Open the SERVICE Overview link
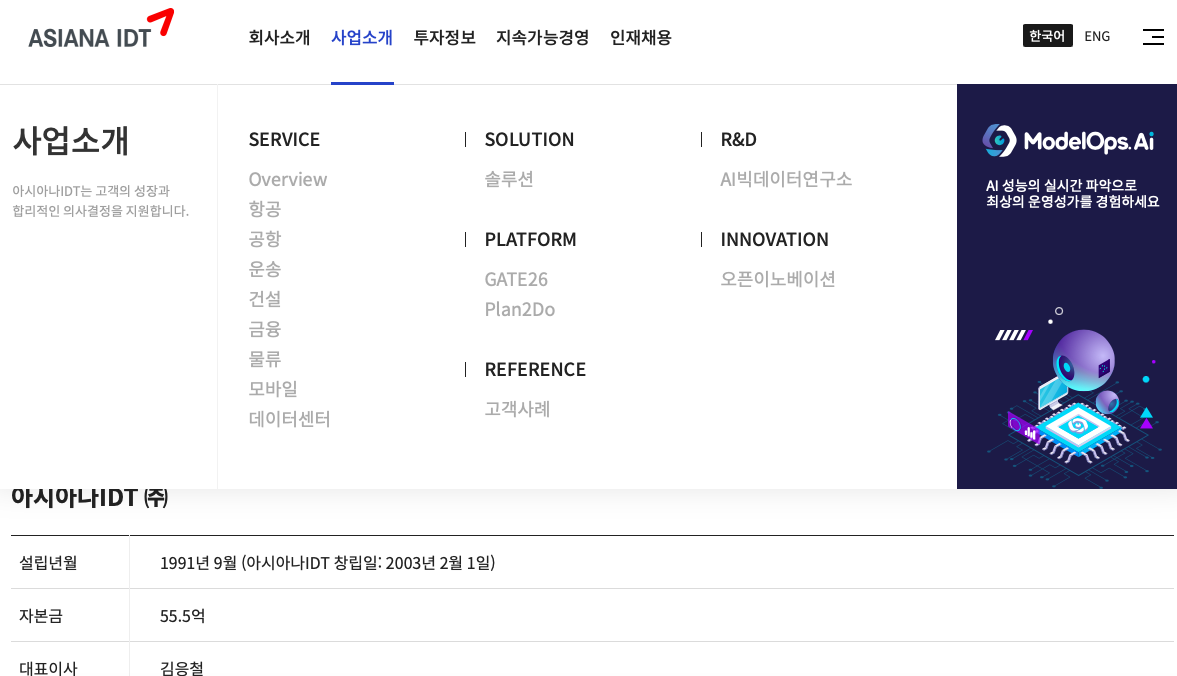 pos(287,179)
